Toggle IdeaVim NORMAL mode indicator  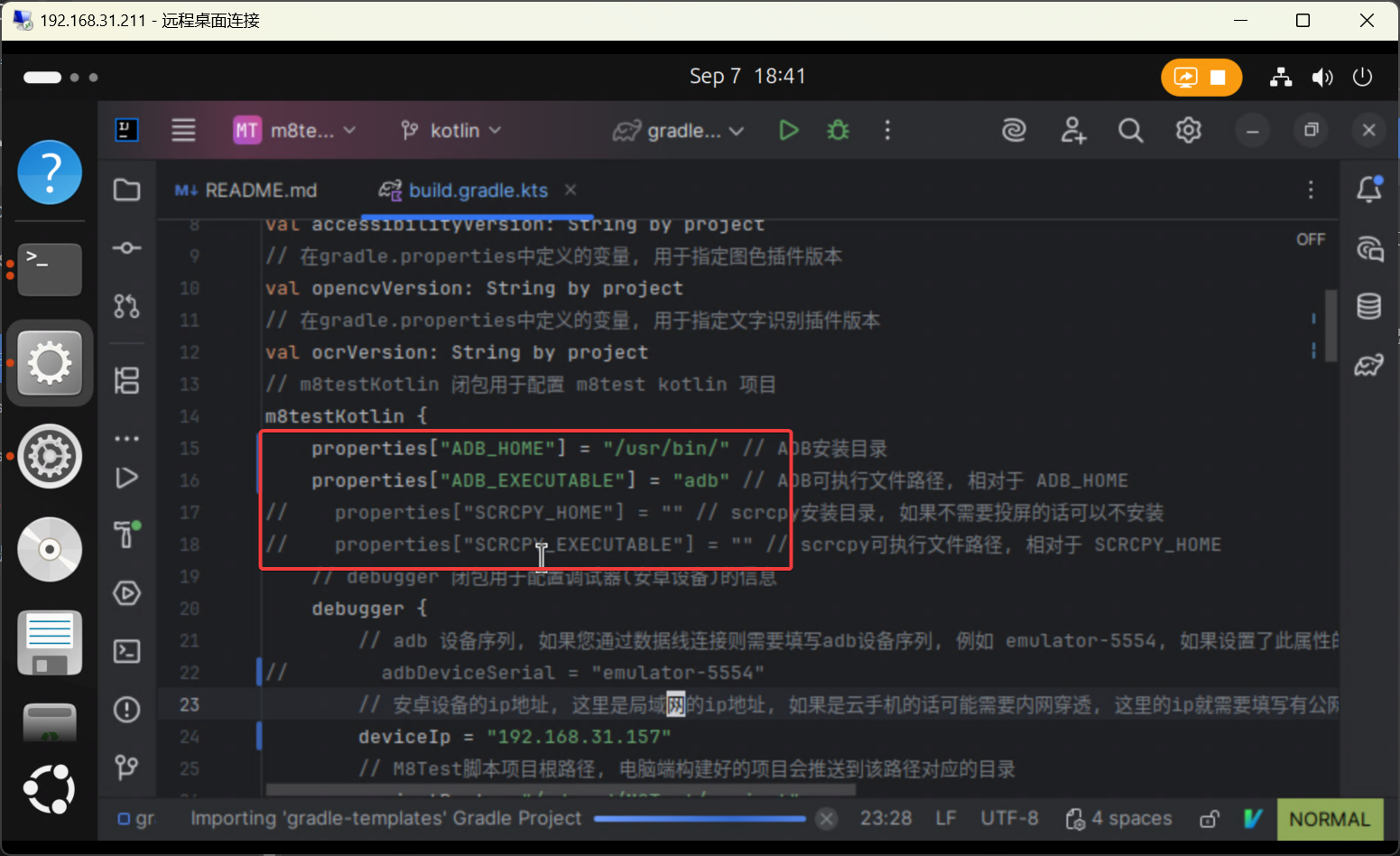(1329, 819)
